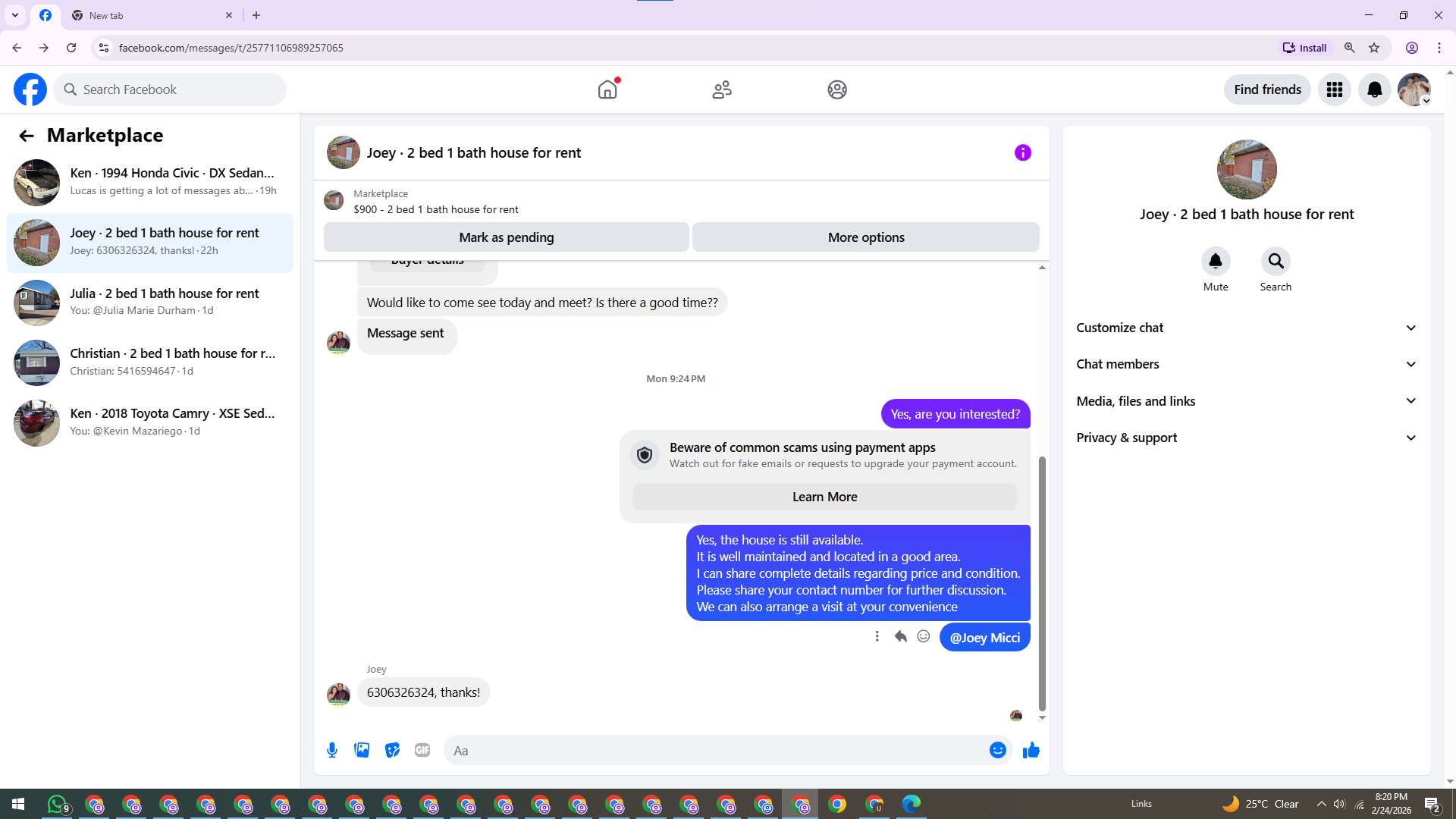1456x819 pixels.
Task: Click the chat scrollbar thumb
Action: (1042, 582)
